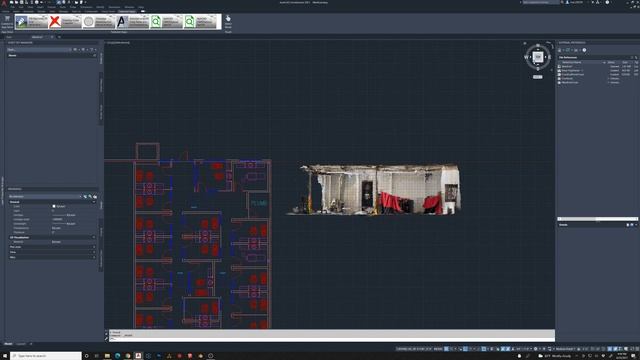Open Chrome from Windows taskbar
The height and width of the screenshot is (360, 640).
click(x=128, y=356)
